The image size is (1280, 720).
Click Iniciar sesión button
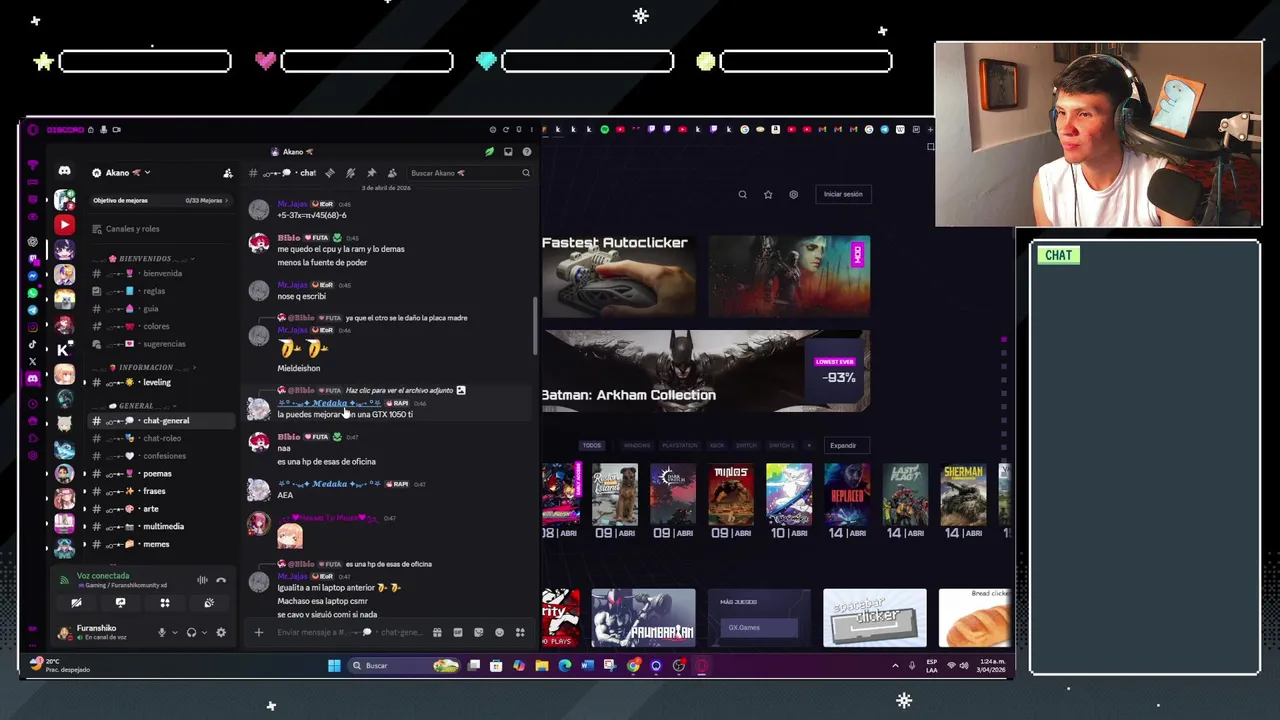(x=843, y=194)
